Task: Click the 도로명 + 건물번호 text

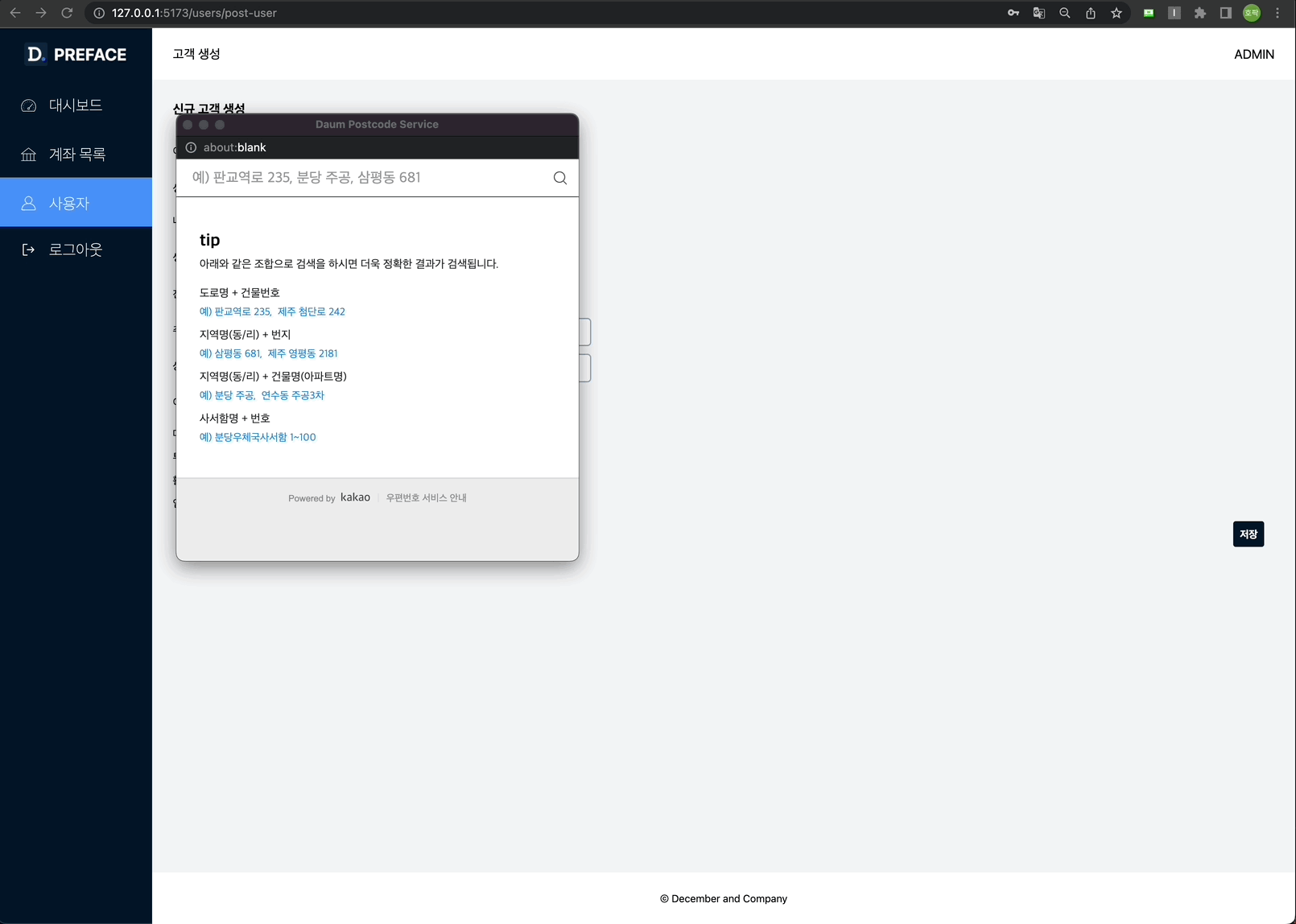Action: (x=240, y=292)
